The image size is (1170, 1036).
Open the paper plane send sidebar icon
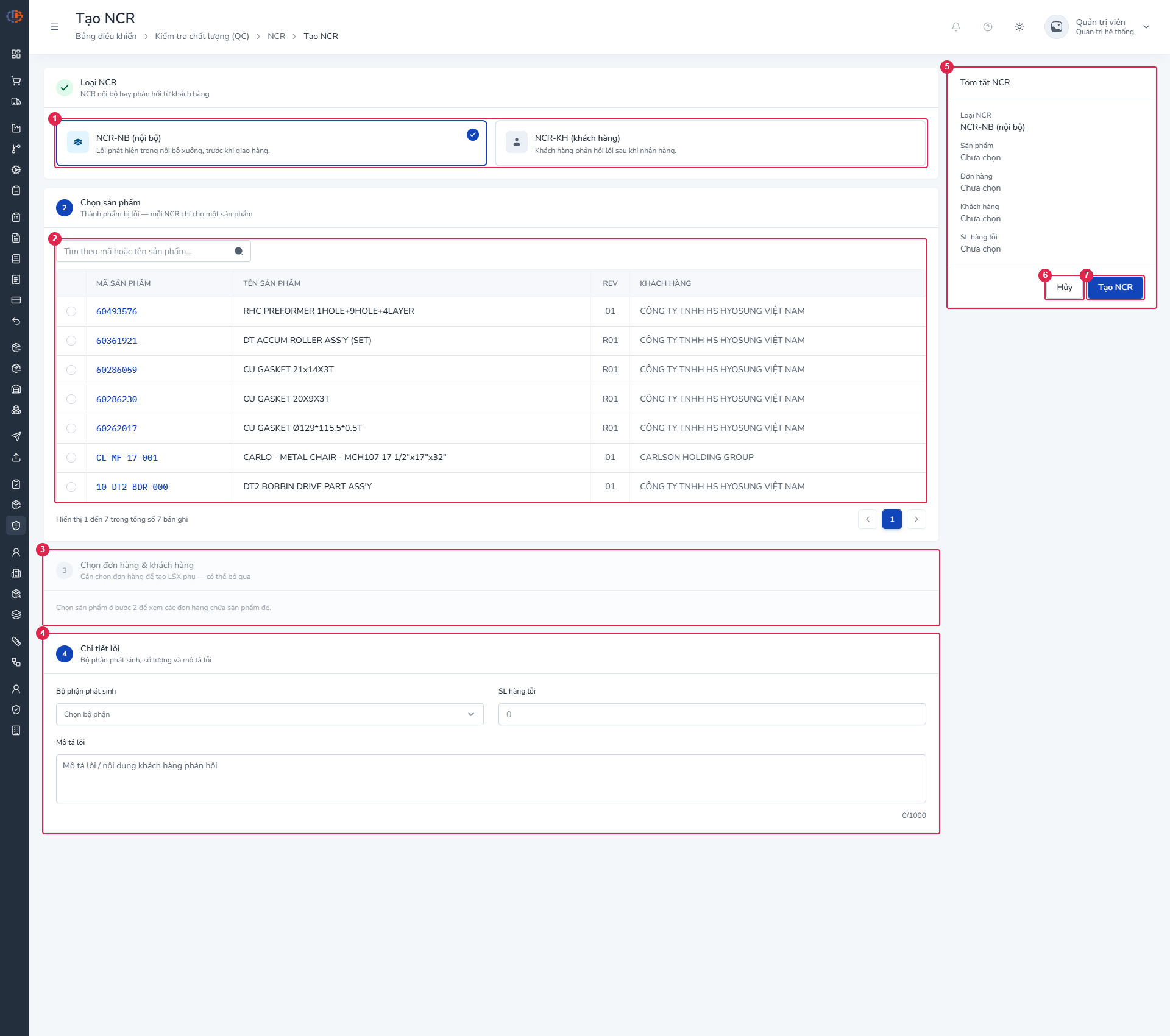(x=16, y=436)
